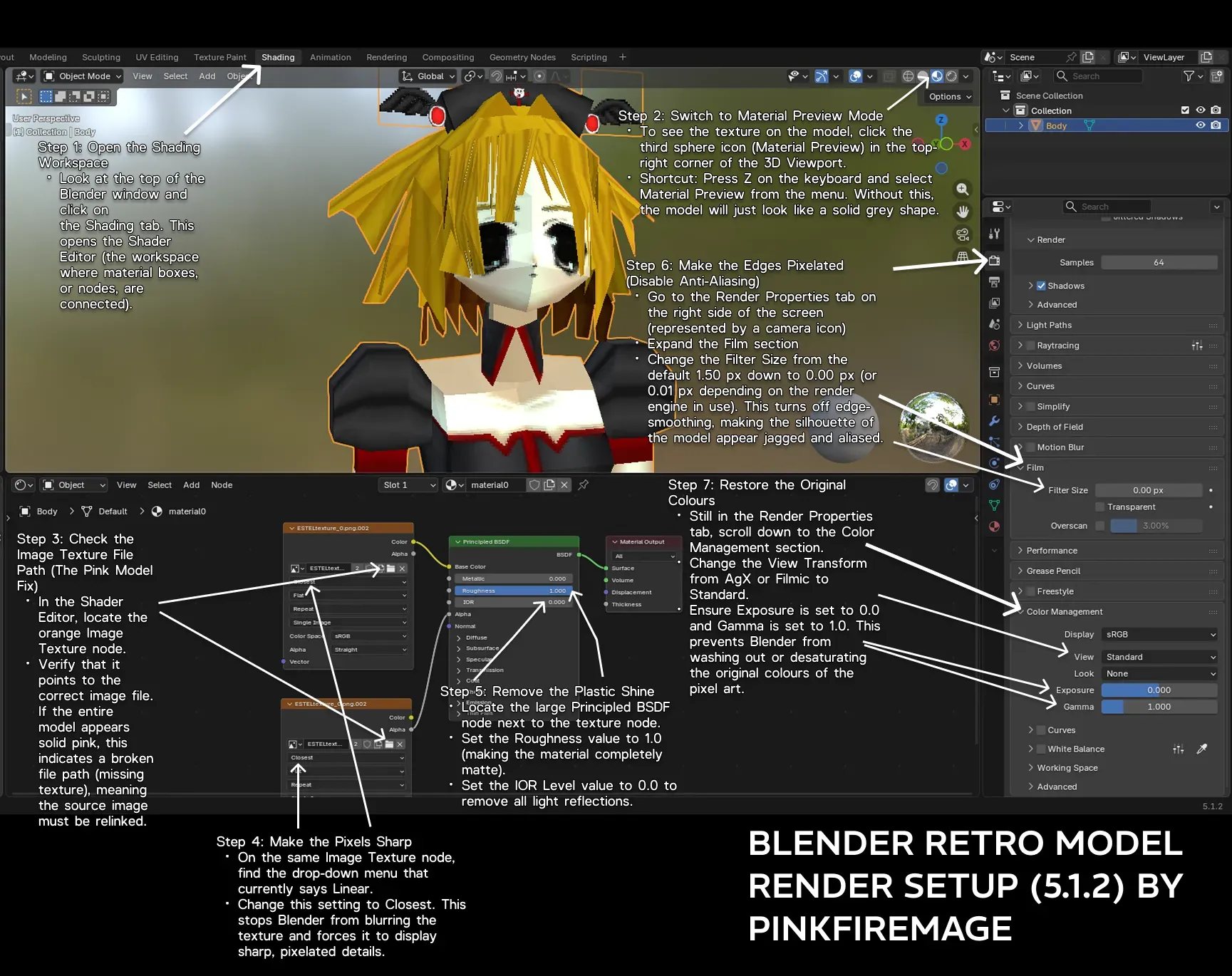
Task: Adjust the Exposure slider
Action: 1159,690
